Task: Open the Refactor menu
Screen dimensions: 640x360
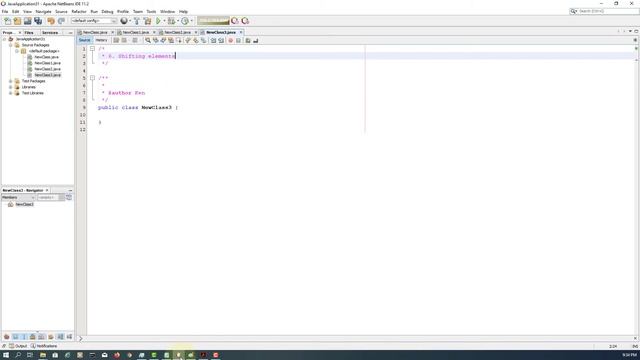Action: (x=79, y=11)
